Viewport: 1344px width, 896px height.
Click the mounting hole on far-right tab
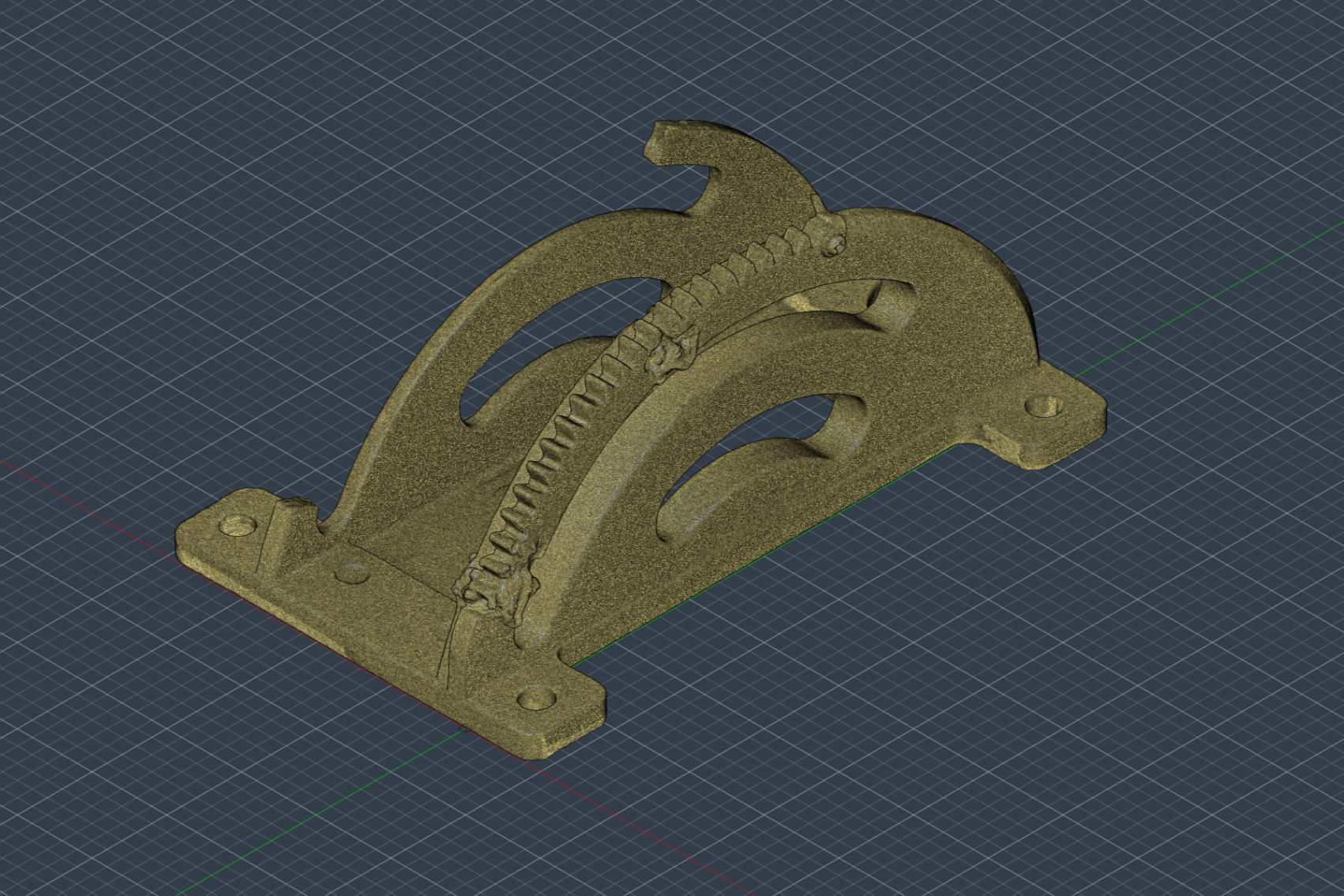[1043, 406]
